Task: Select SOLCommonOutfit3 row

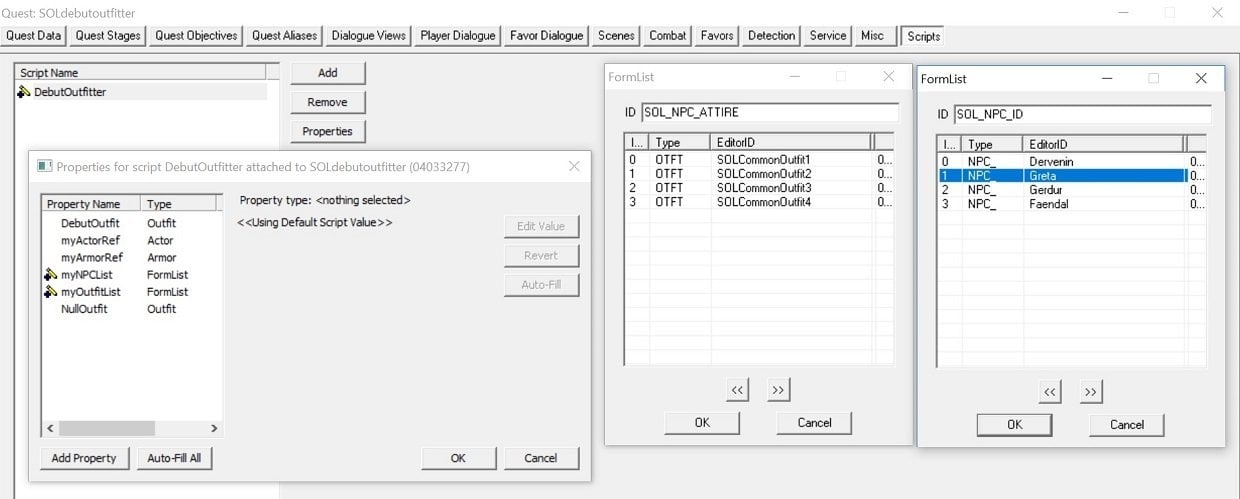Action: 758,188
